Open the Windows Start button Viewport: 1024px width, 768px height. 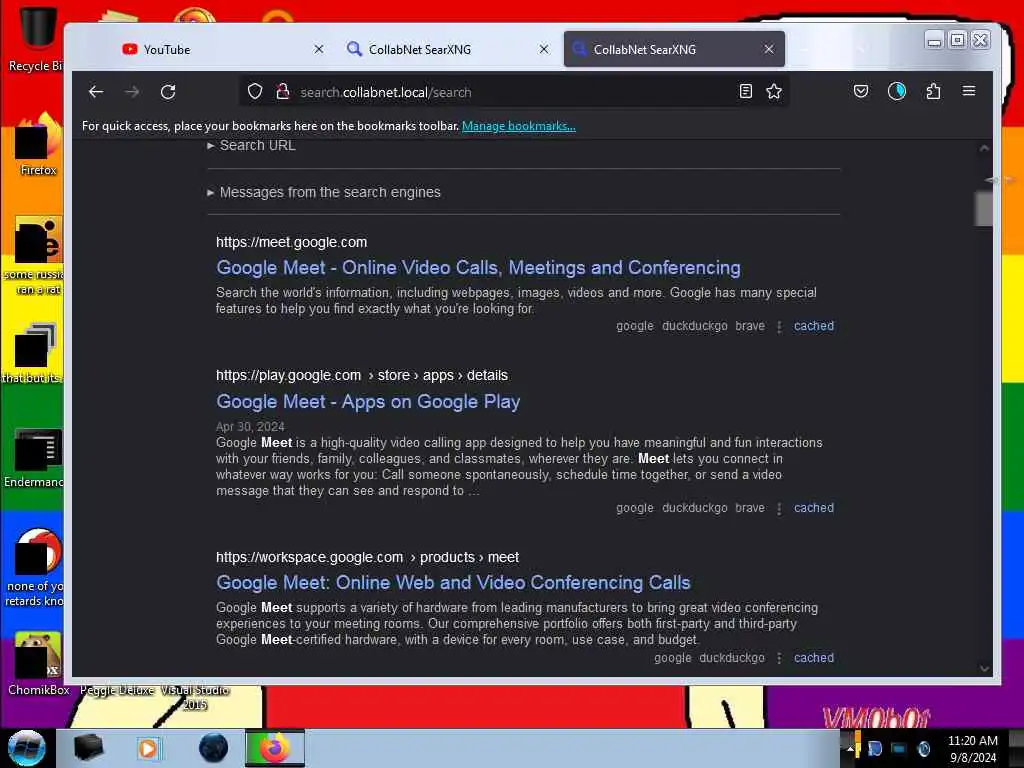tap(27, 748)
